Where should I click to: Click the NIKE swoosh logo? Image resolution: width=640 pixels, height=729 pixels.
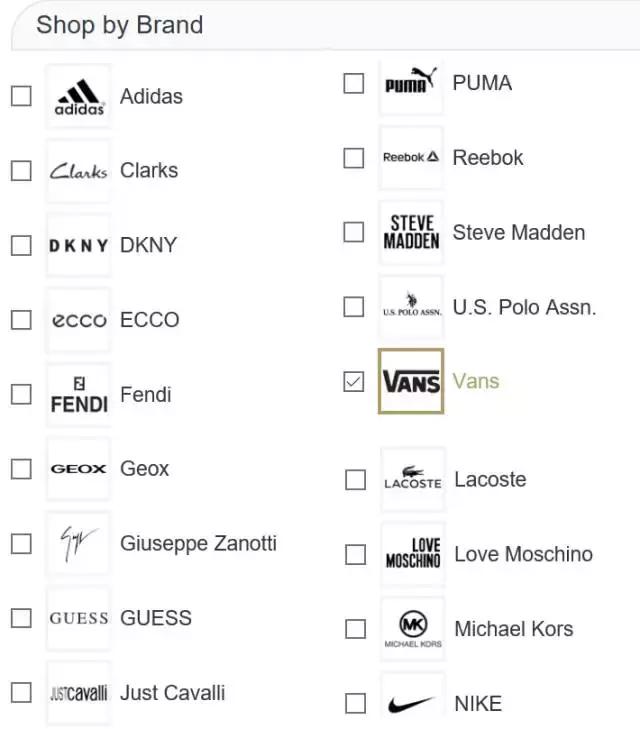pos(413,703)
